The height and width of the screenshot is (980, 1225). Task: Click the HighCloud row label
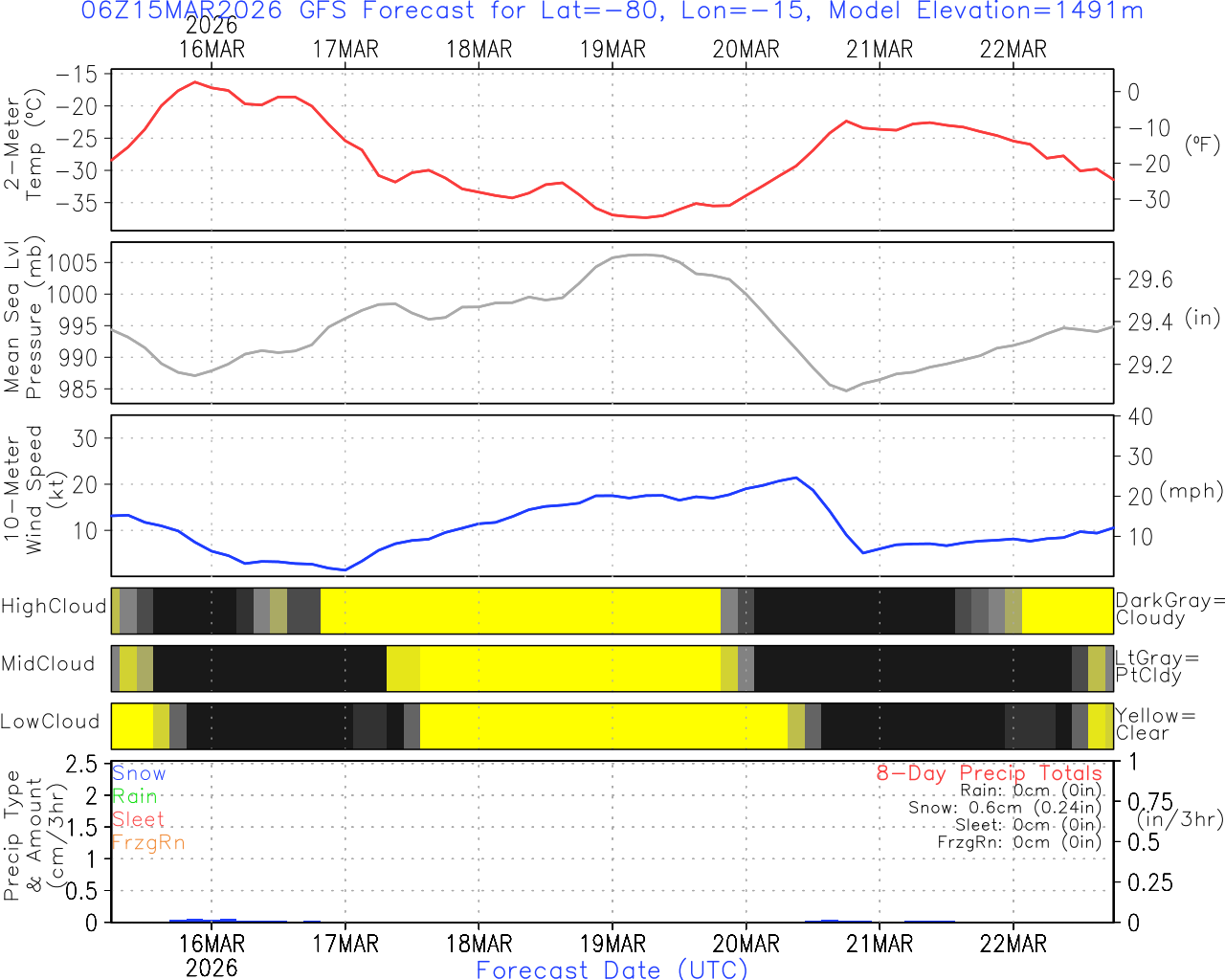click(x=54, y=607)
